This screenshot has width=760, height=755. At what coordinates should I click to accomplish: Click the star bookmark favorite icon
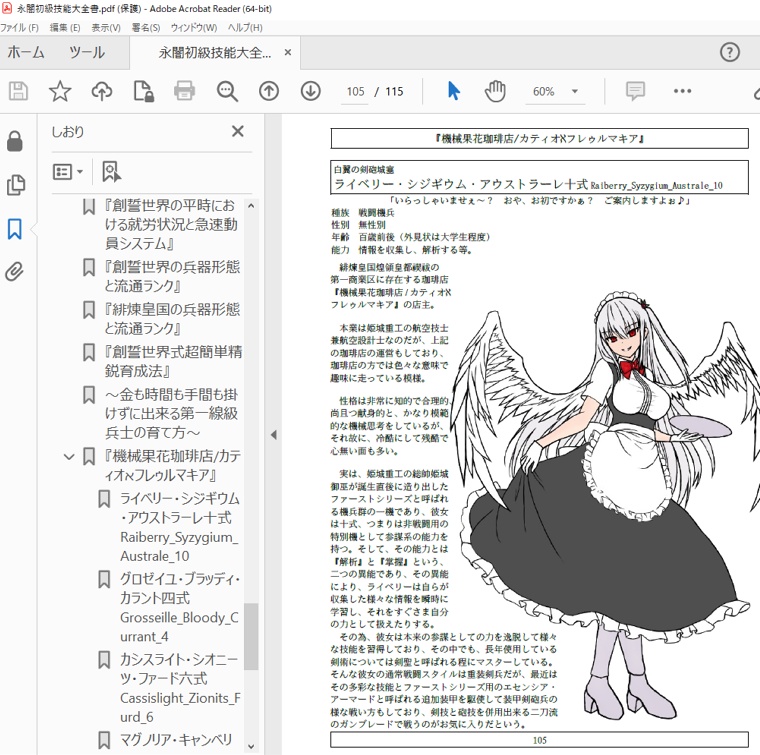click(x=60, y=91)
